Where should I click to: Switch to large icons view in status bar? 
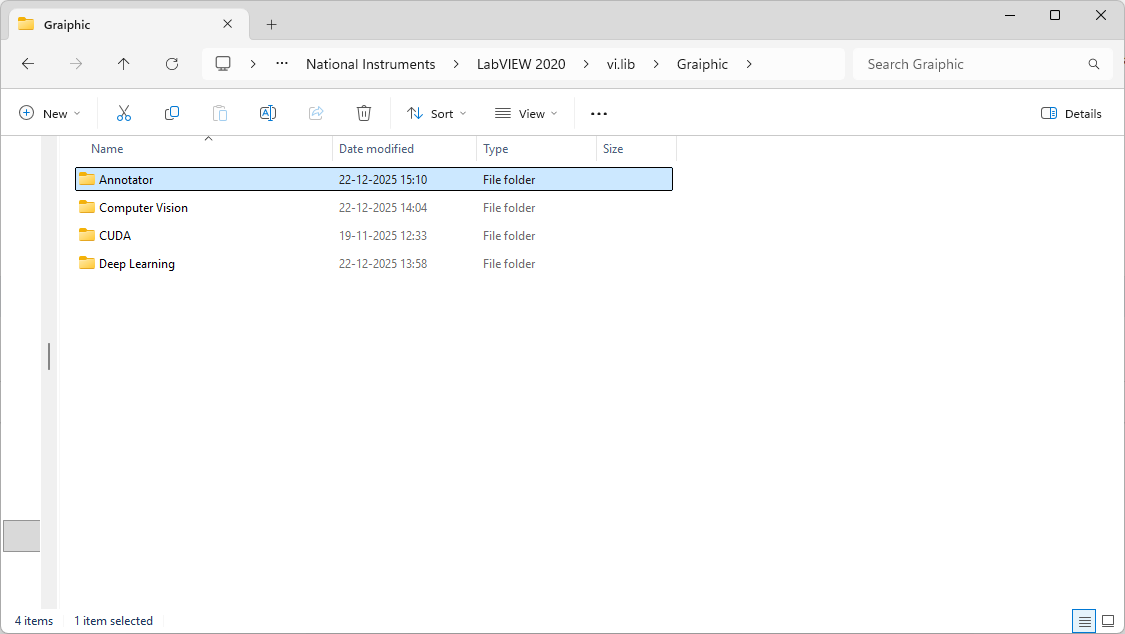(1107, 621)
